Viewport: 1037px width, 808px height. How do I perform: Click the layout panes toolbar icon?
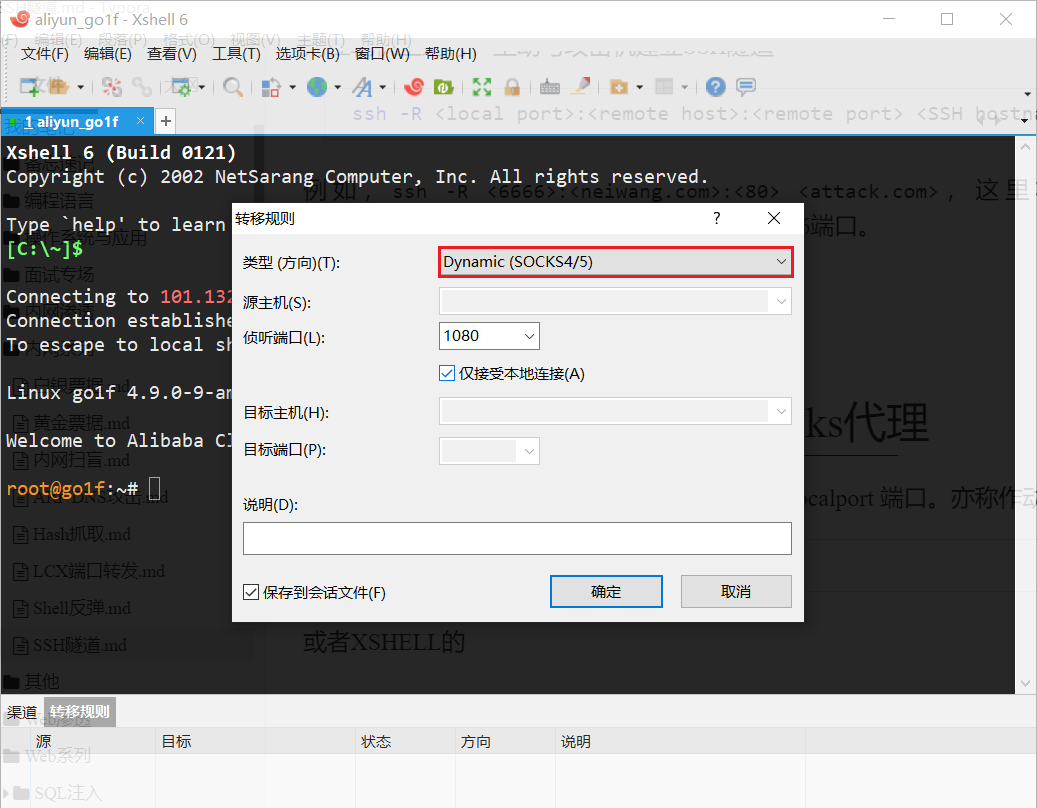pos(664,87)
